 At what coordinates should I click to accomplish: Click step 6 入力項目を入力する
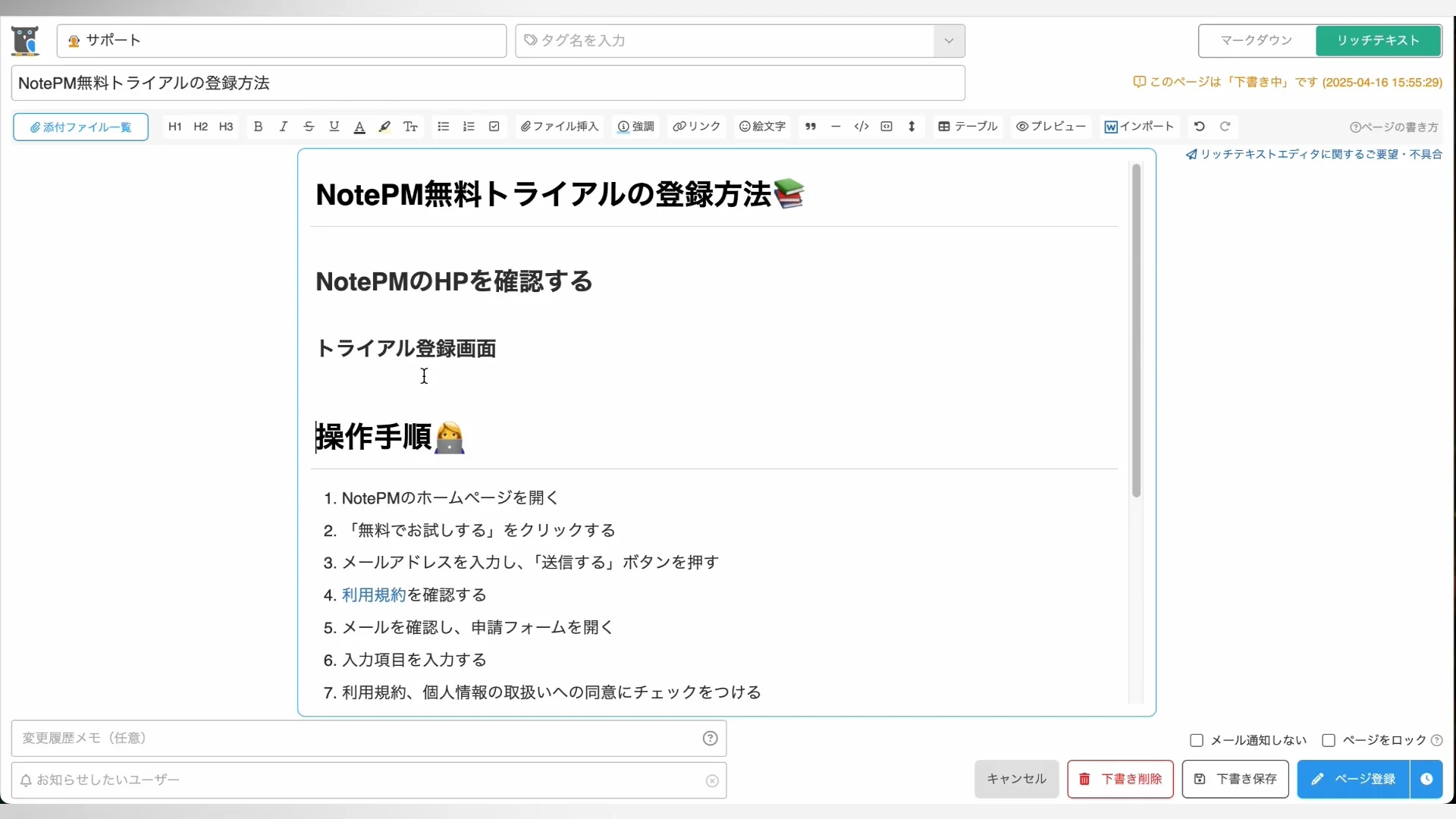click(x=414, y=661)
